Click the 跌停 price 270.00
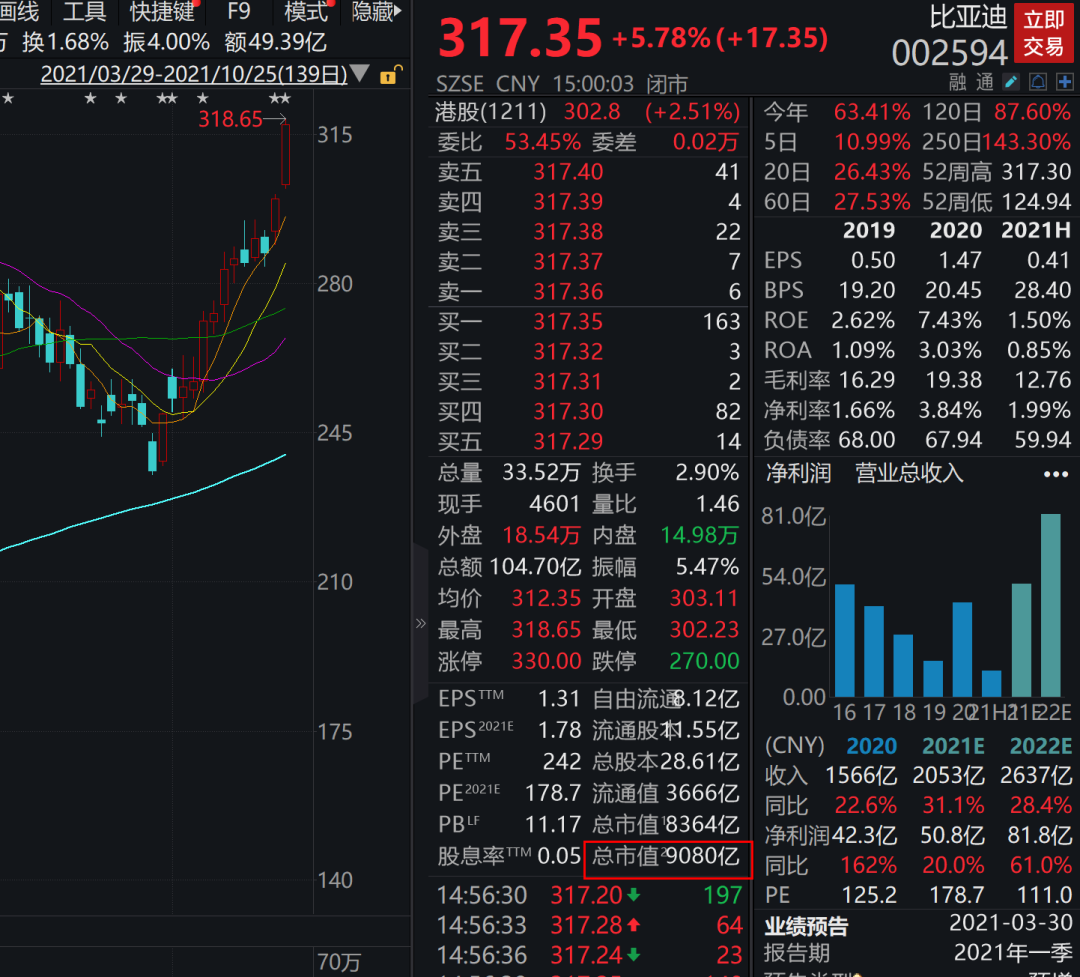 tap(704, 661)
